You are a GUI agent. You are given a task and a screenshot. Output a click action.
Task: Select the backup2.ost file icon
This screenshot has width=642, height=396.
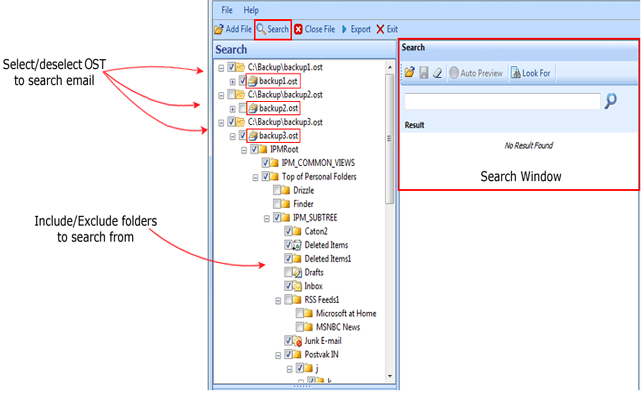click(253, 108)
